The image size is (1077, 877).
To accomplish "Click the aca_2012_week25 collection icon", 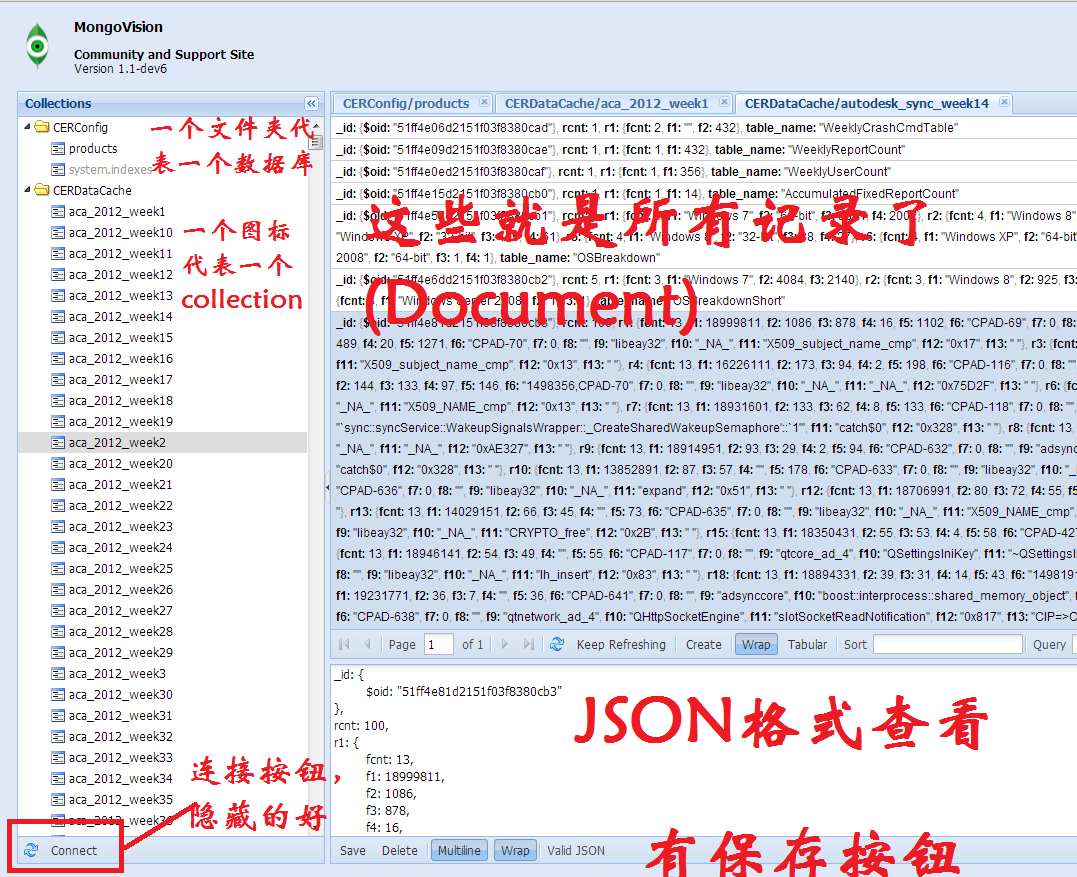I will 58,569.
